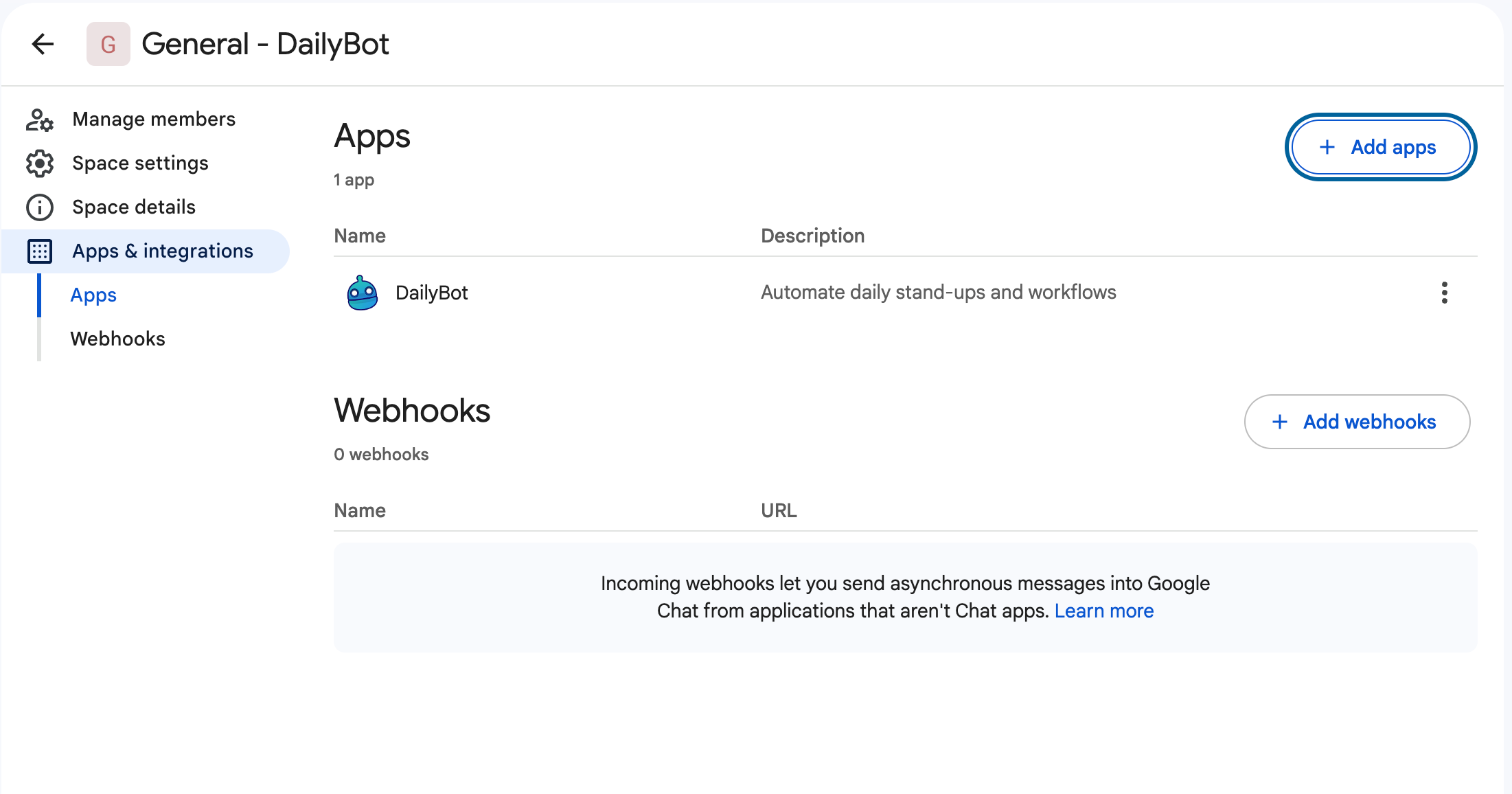Click plus icon on Add apps button
This screenshot has width=1512, height=794.
pyautogui.click(x=1327, y=147)
